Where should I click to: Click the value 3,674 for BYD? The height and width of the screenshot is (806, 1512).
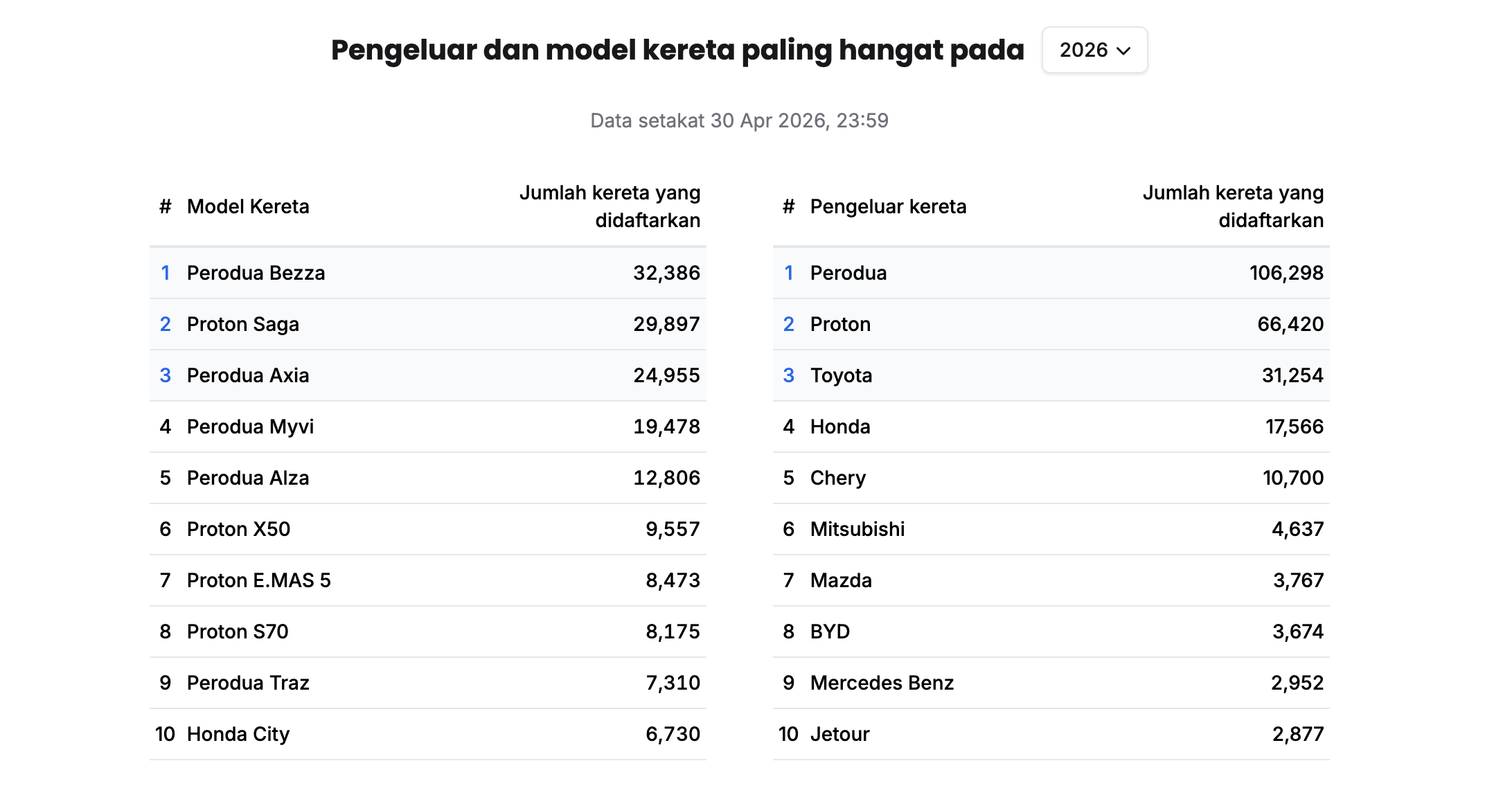[1298, 632]
